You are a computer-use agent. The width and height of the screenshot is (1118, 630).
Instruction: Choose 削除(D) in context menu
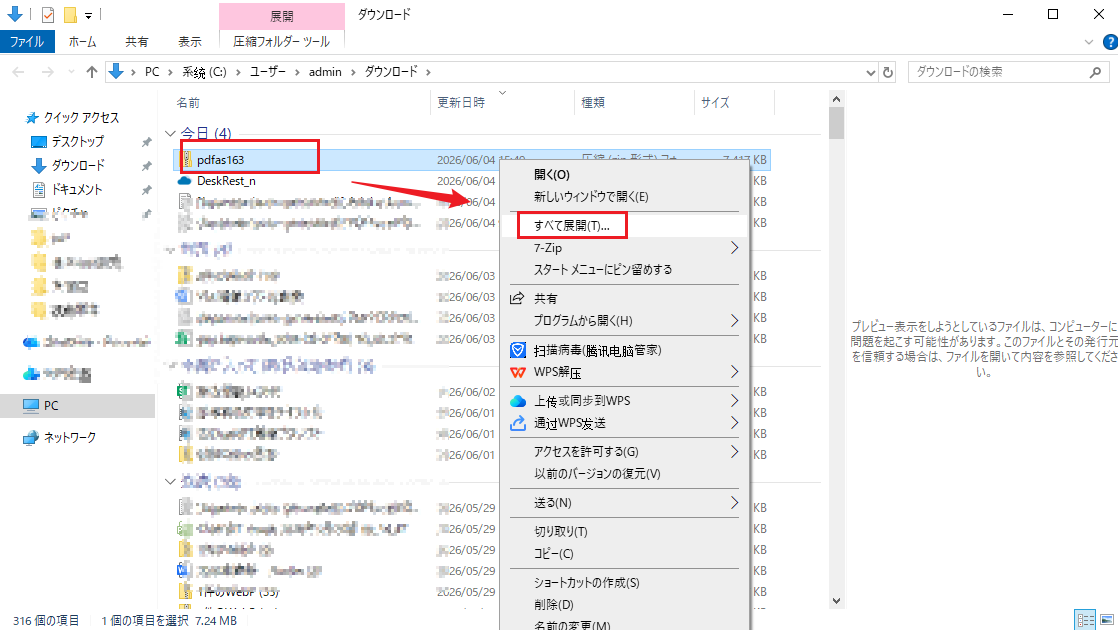pos(553,605)
